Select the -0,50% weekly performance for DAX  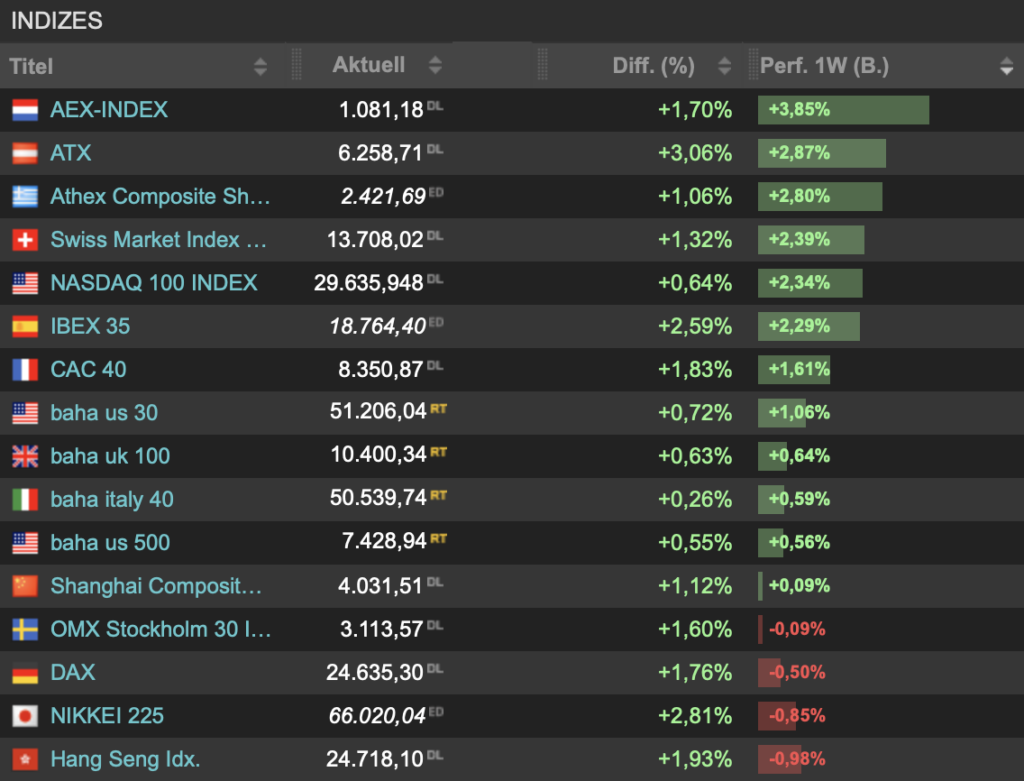tap(797, 673)
